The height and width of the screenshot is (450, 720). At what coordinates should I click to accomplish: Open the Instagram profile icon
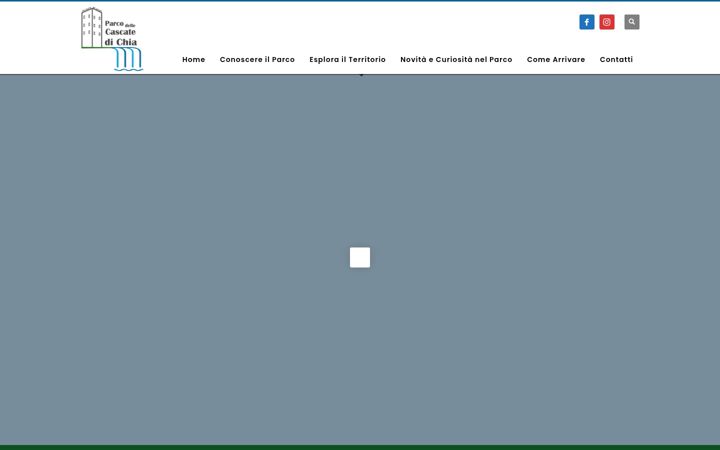[x=607, y=22]
